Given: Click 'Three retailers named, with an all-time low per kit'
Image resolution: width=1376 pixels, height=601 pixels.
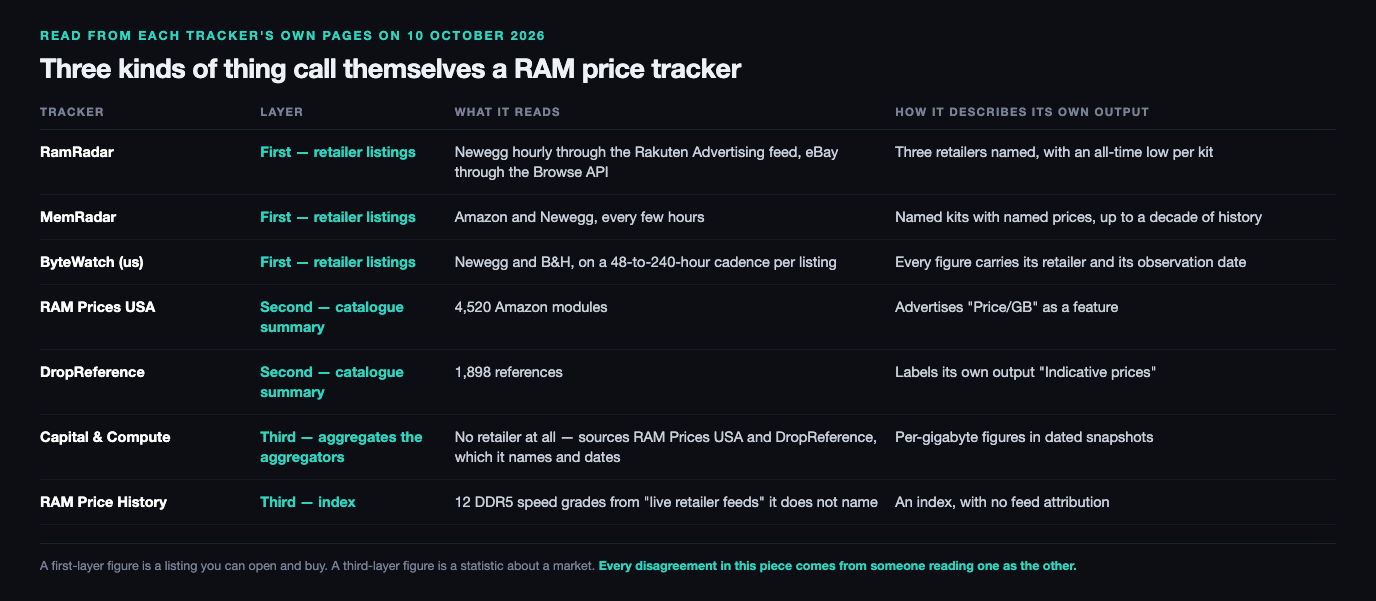Looking at the screenshot, I should [1054, 152].
